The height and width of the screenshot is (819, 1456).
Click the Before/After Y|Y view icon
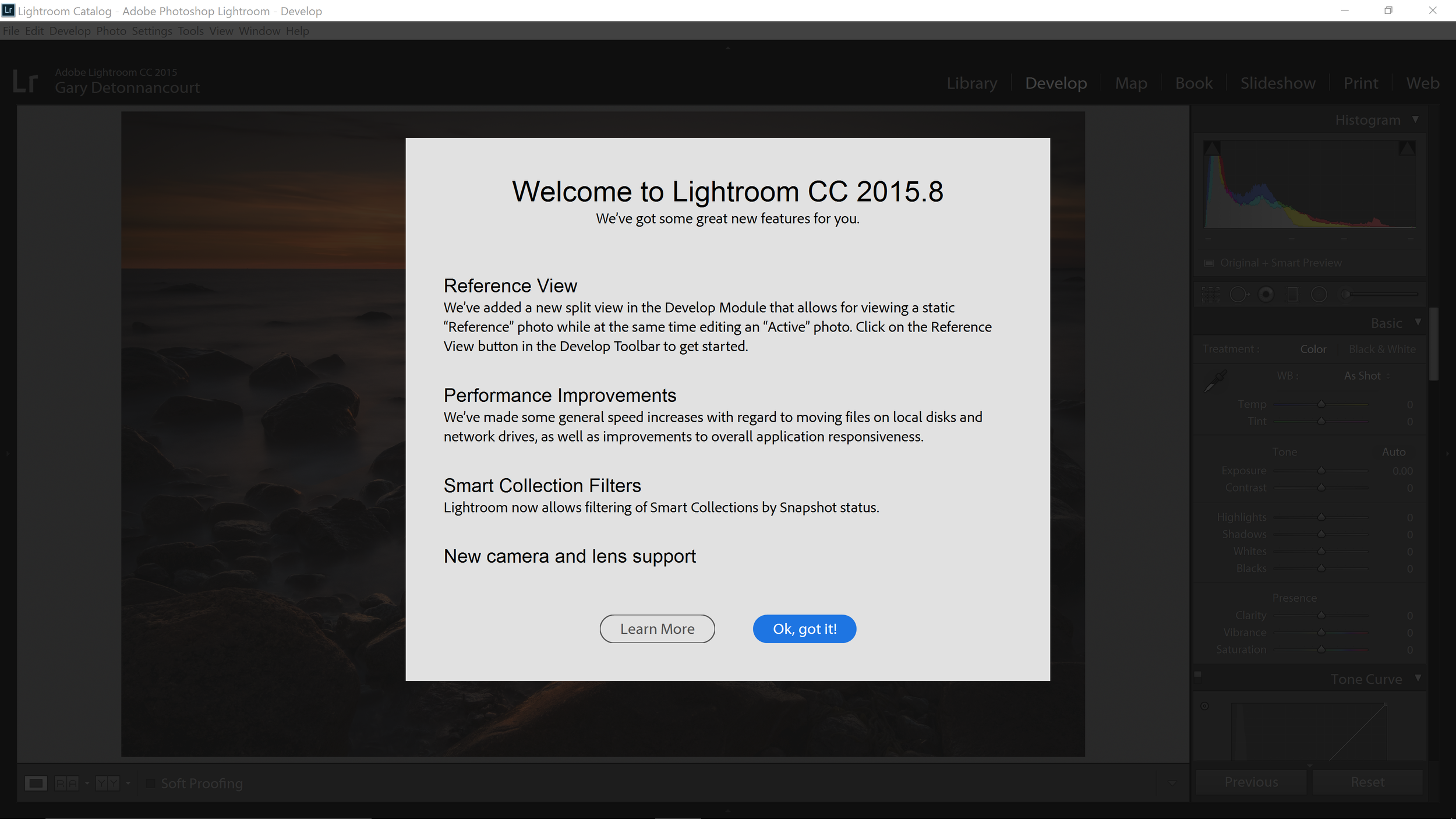coord(108,783)
